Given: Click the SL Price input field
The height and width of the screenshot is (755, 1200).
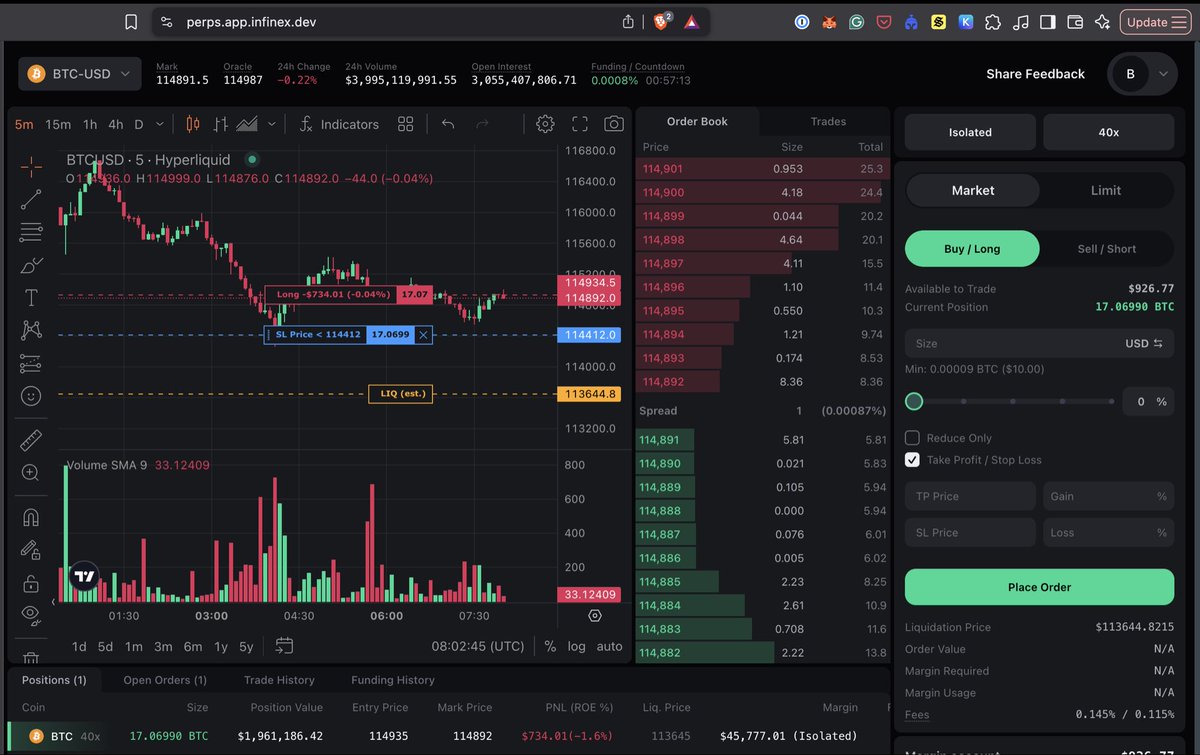Looking at the screenshot, I should pyautogui.click(x=970, y=533).
